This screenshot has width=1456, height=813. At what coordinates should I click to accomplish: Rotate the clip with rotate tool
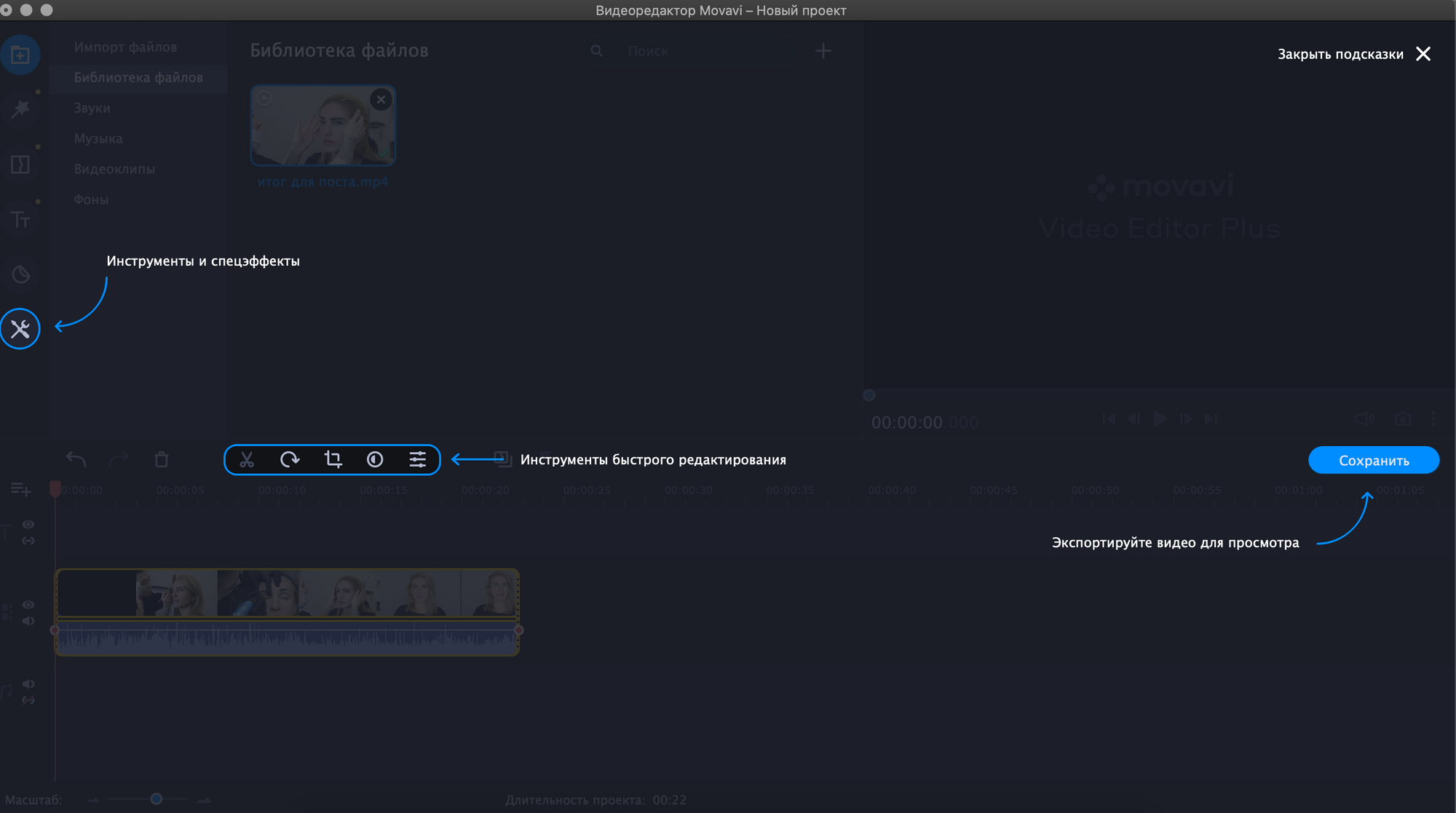290,459
